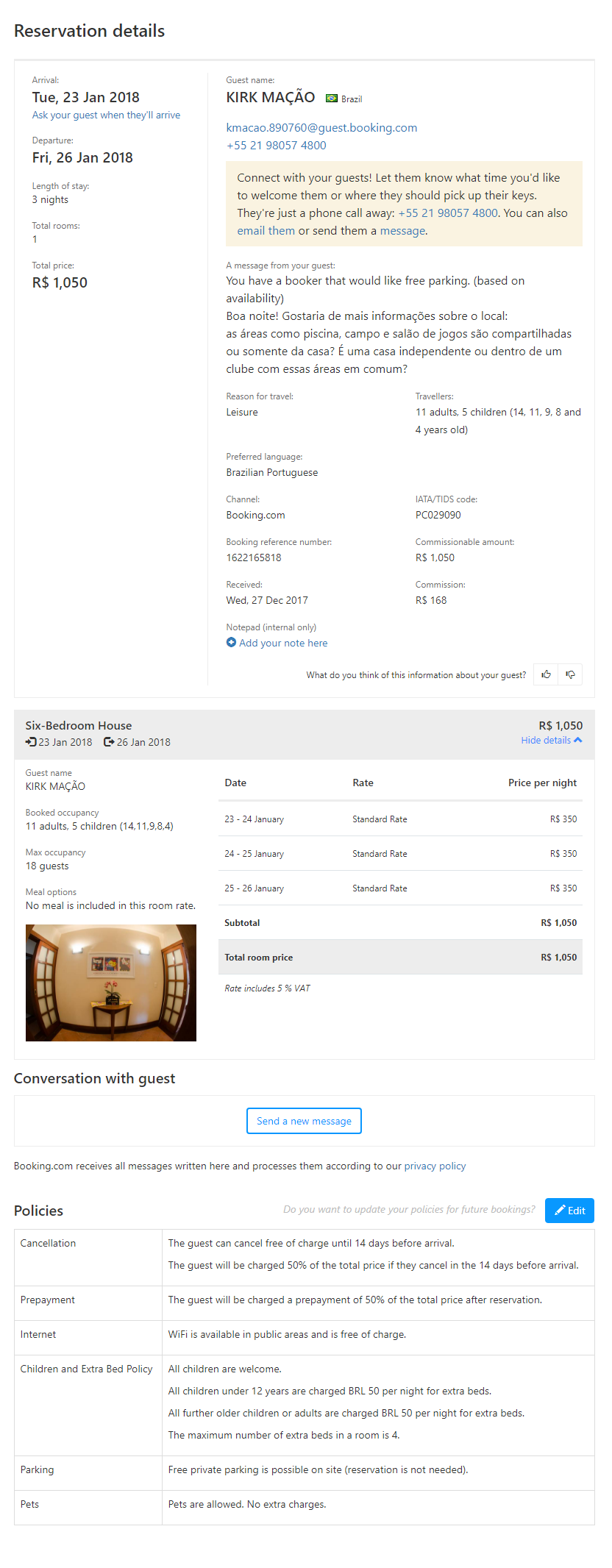612x1568 pixels.
Task: Open the Six-Bedroom House room photo
Action: 111,983
